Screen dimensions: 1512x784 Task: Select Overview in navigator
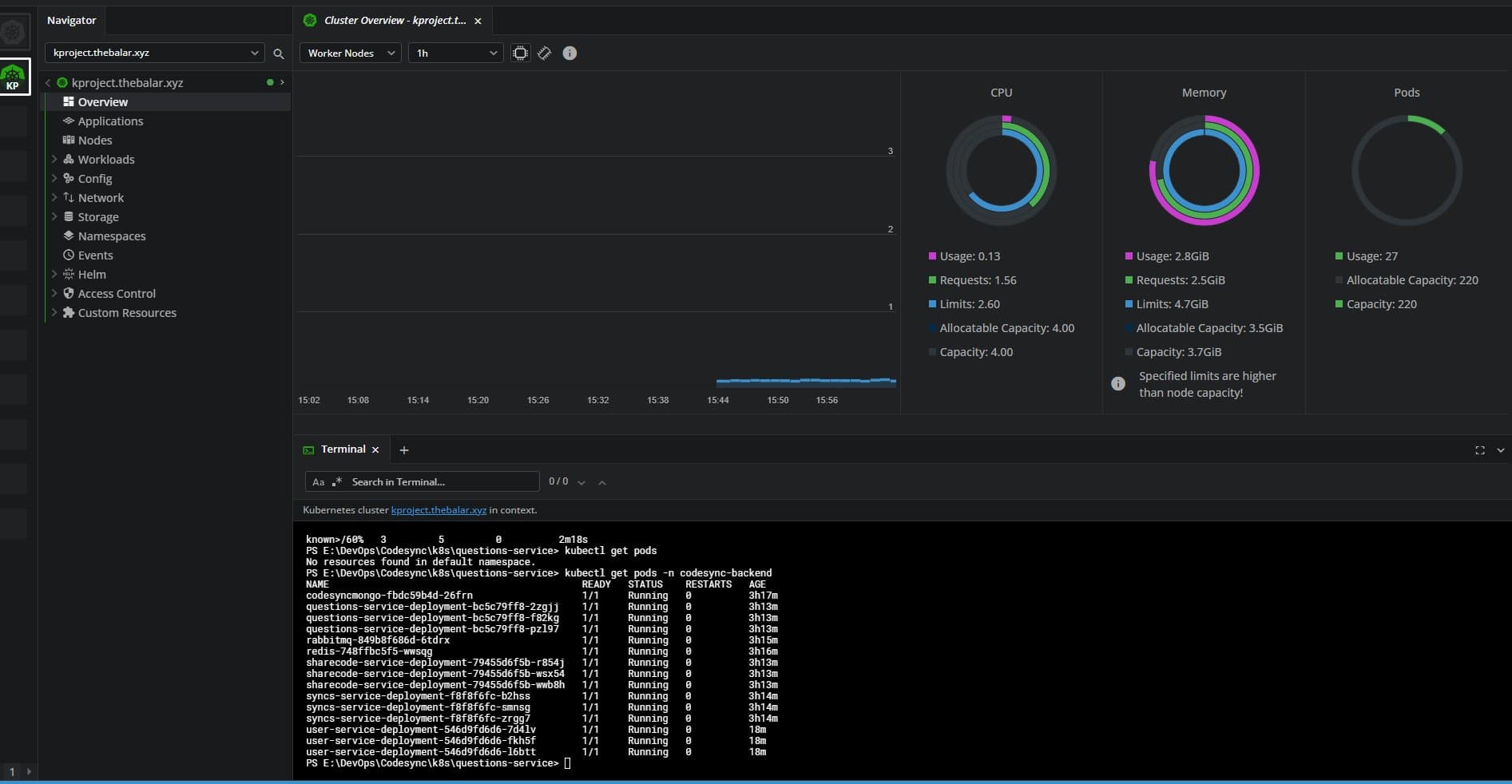(166, 102)
